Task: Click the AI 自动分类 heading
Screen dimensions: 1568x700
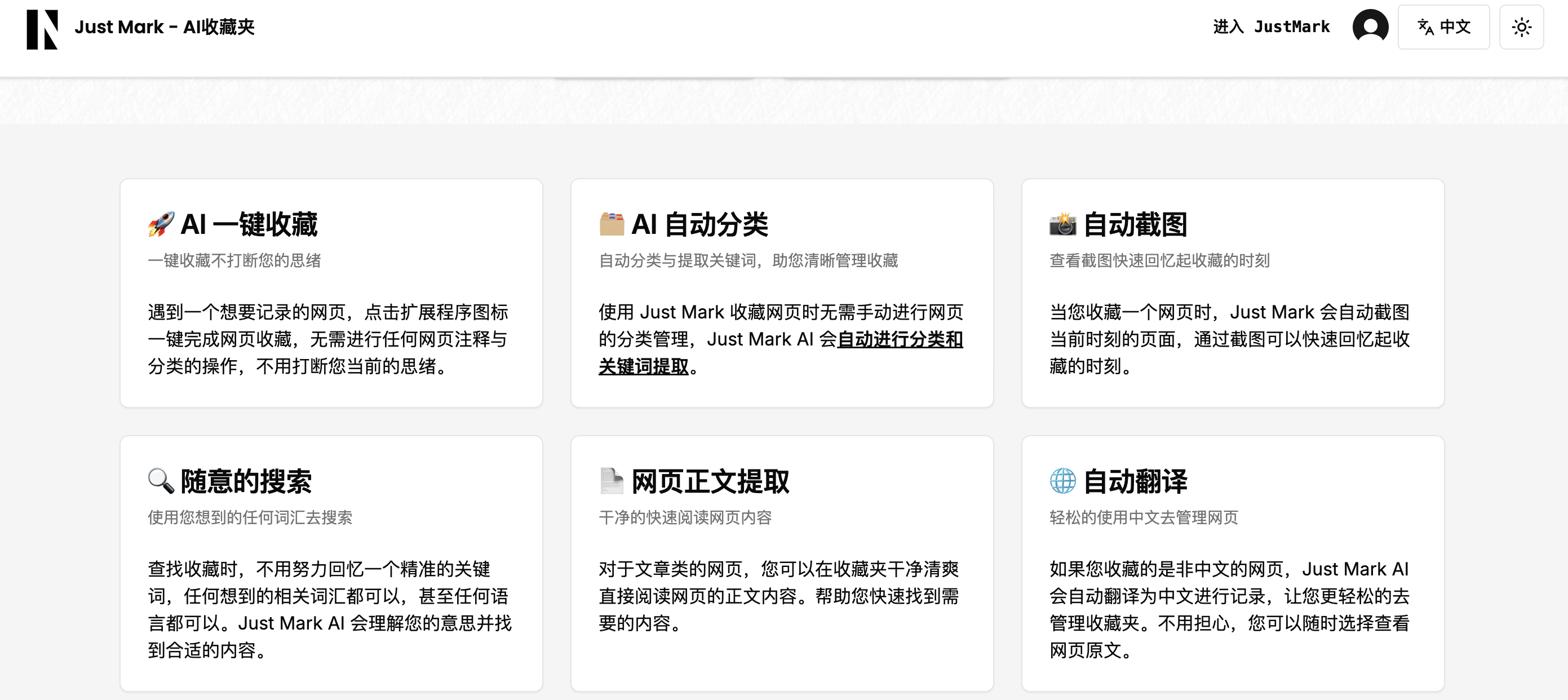Action: [699, 224]
